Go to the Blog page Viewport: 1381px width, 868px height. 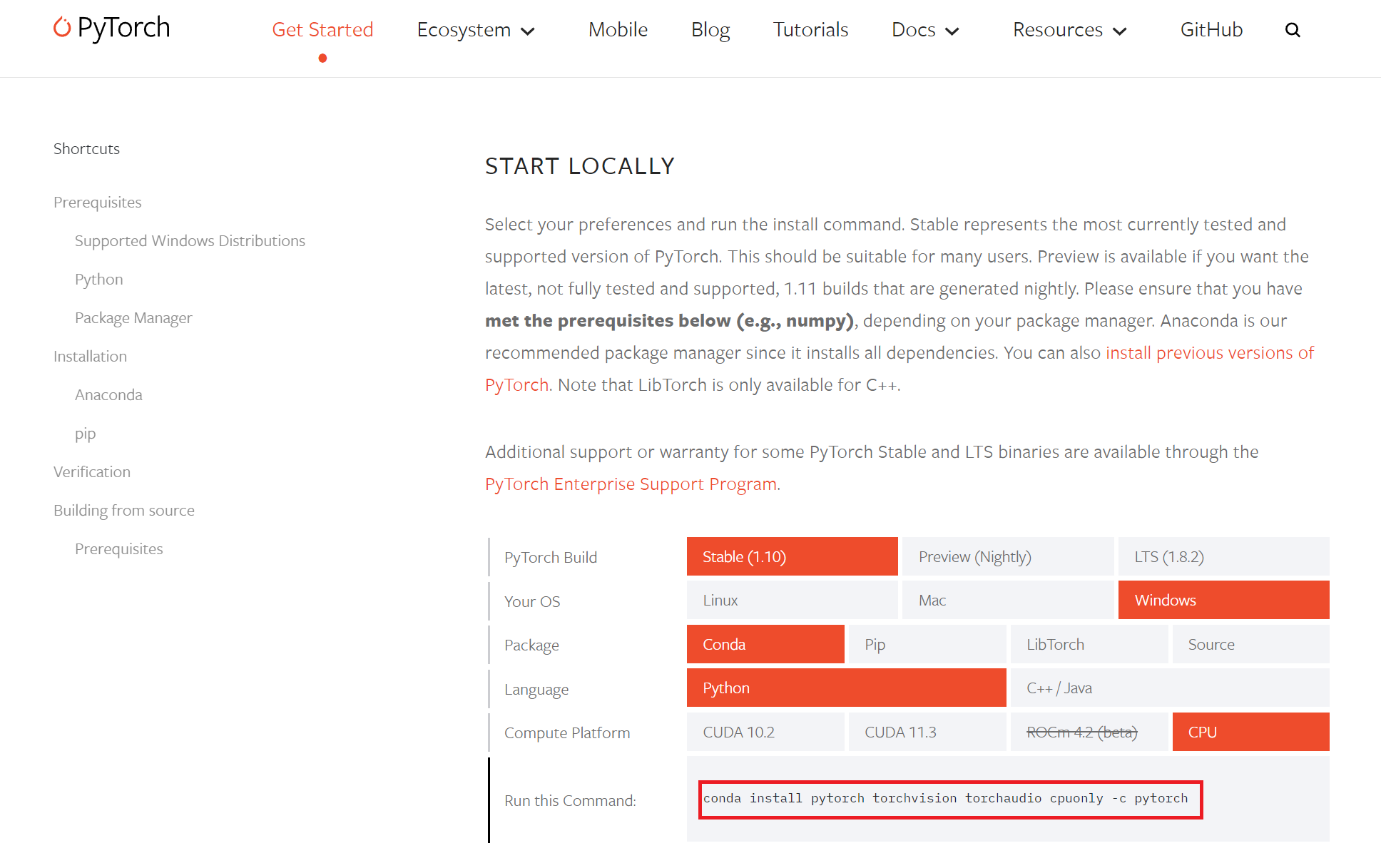pos(710,30)
